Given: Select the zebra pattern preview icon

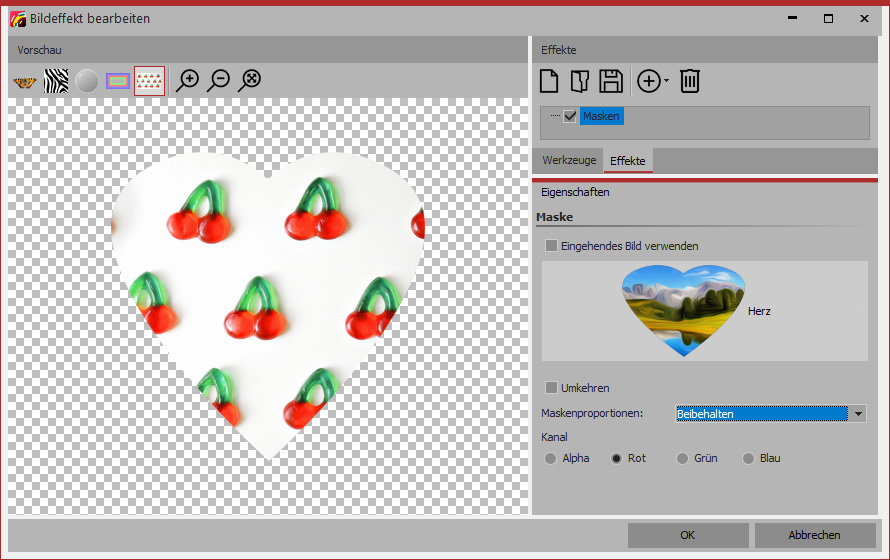Looking at the screenshot, I should tap(56, 81).
